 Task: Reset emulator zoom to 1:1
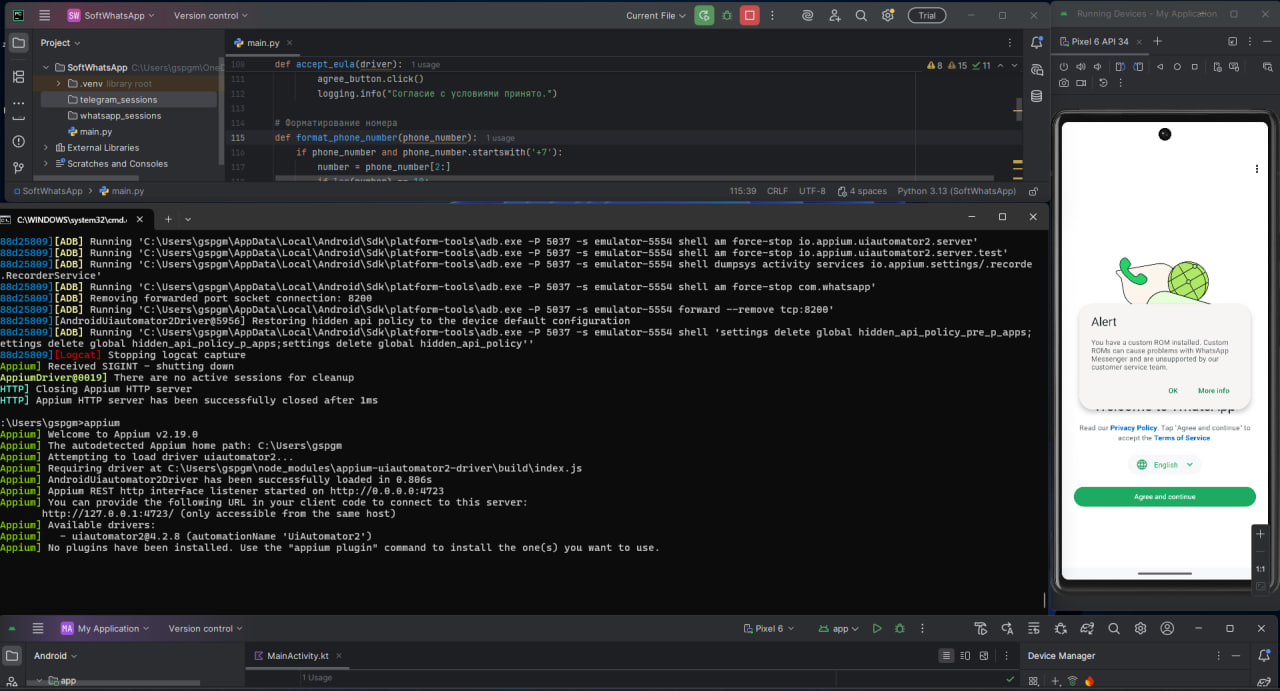click(x=1260, y=569)
